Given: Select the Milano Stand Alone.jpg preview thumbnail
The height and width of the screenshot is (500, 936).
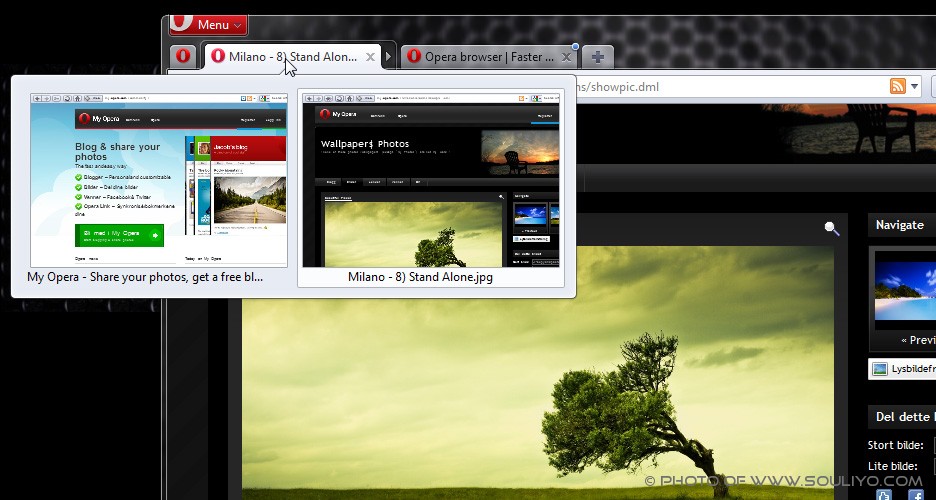Looking at the screenshot, I should click(431, 180).
